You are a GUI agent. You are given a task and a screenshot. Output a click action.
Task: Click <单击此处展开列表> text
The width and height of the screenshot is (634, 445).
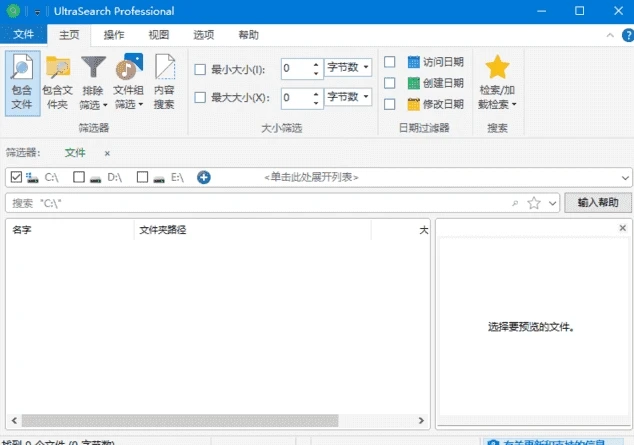click(311, 177)
